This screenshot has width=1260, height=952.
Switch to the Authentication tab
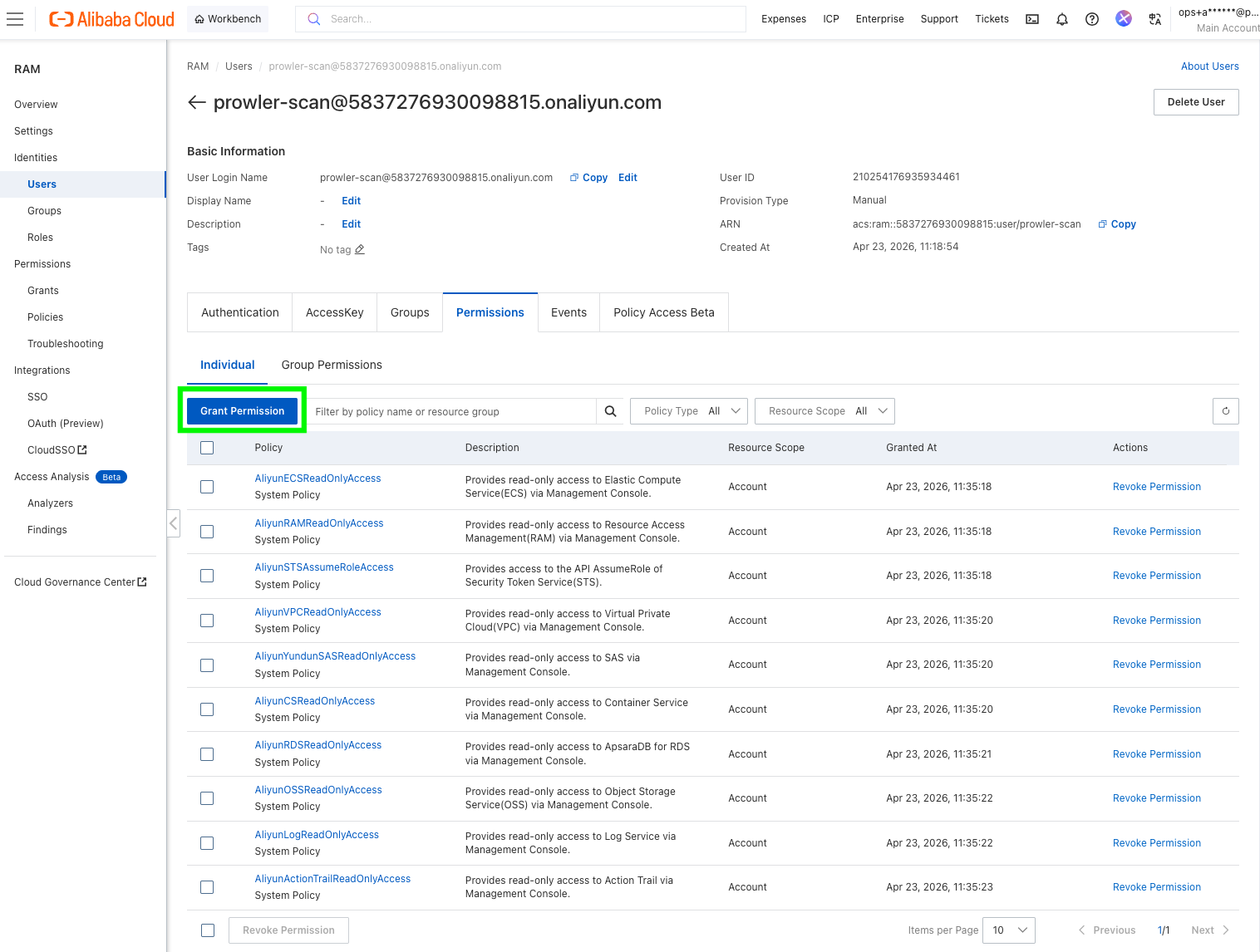(239, 312)
